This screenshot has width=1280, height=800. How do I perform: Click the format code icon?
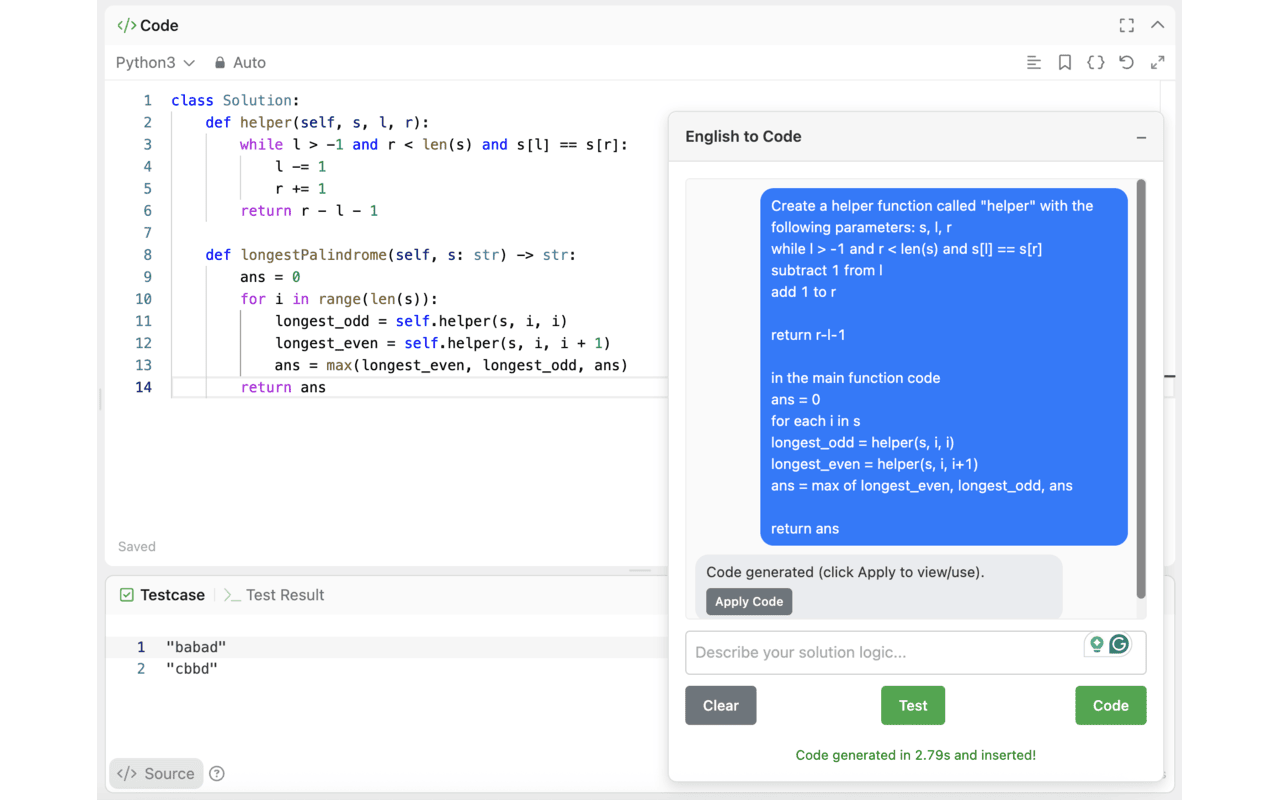pyautogui.click(x=1034, y=62)
